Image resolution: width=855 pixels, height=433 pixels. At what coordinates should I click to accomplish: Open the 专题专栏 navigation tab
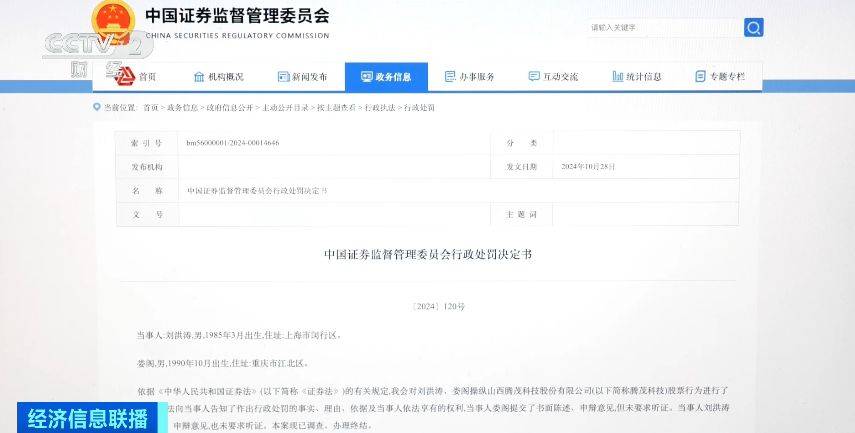727,77
